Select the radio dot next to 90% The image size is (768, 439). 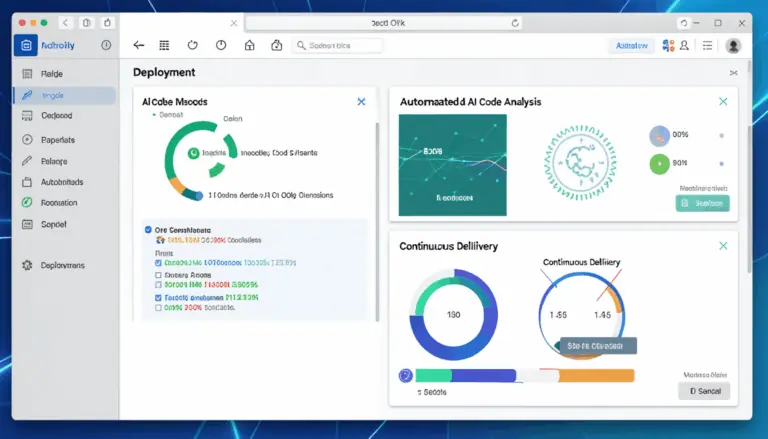[721, 164]
